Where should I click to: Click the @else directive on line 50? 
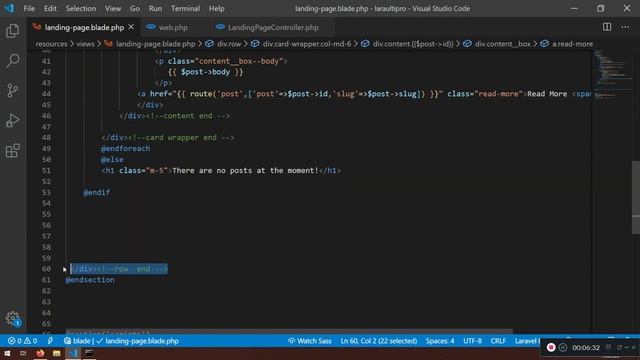click(x=112, y=160)
